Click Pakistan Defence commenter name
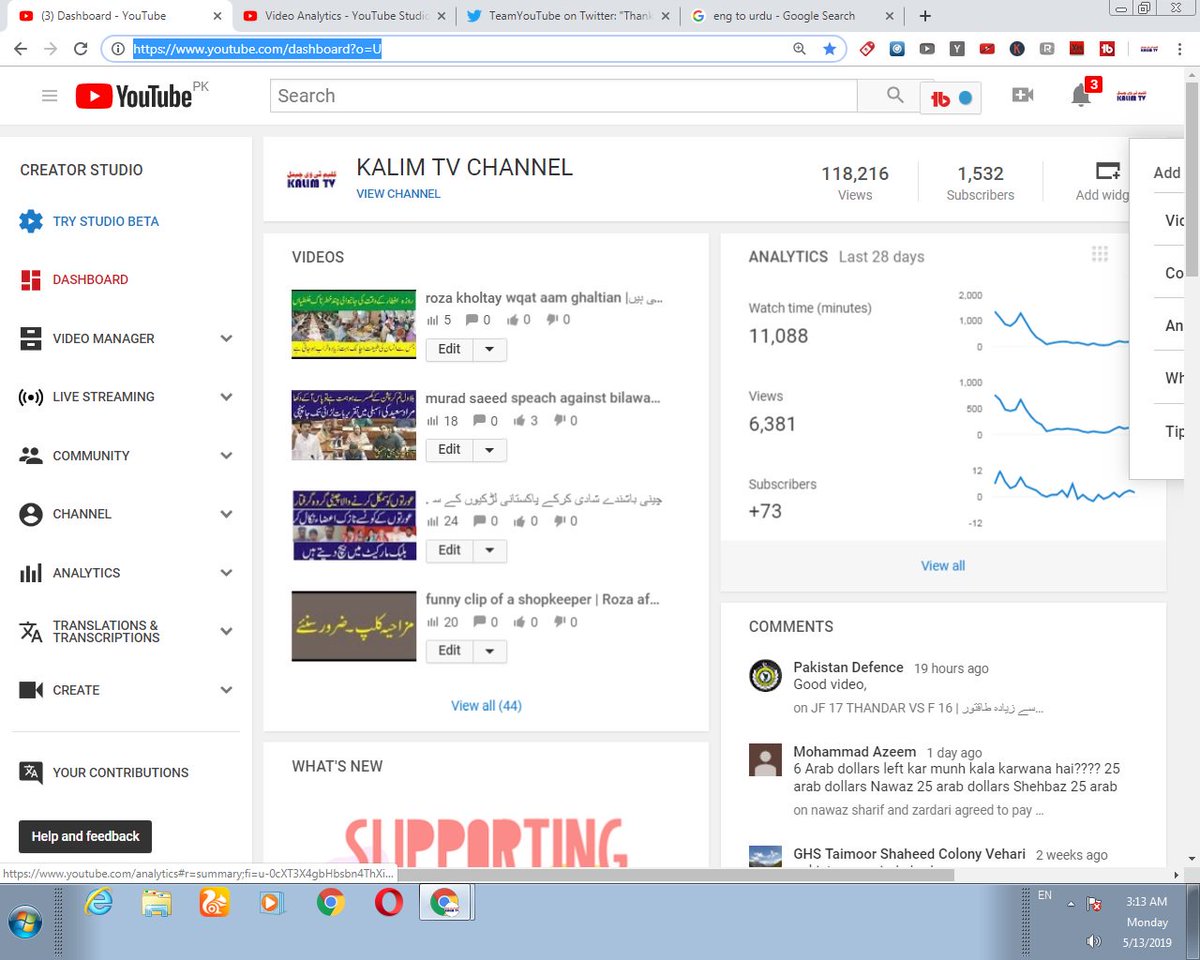Screen dimensions: 1200x960 tap(848, 667)
